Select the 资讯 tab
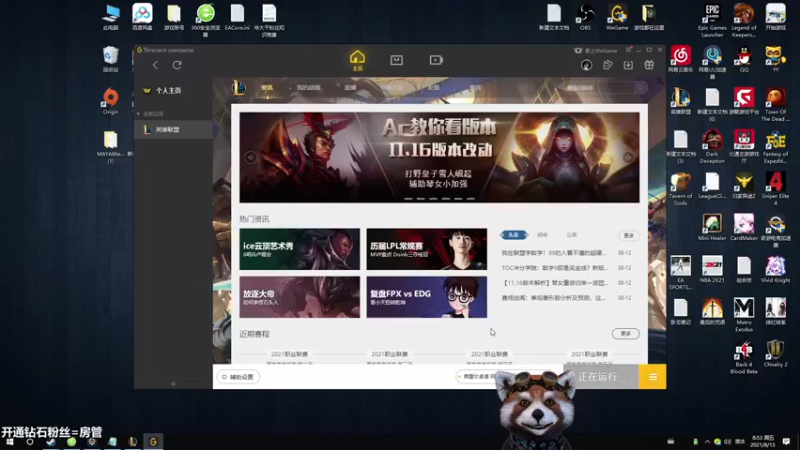The image size is (800, 450). coord(267,88)
